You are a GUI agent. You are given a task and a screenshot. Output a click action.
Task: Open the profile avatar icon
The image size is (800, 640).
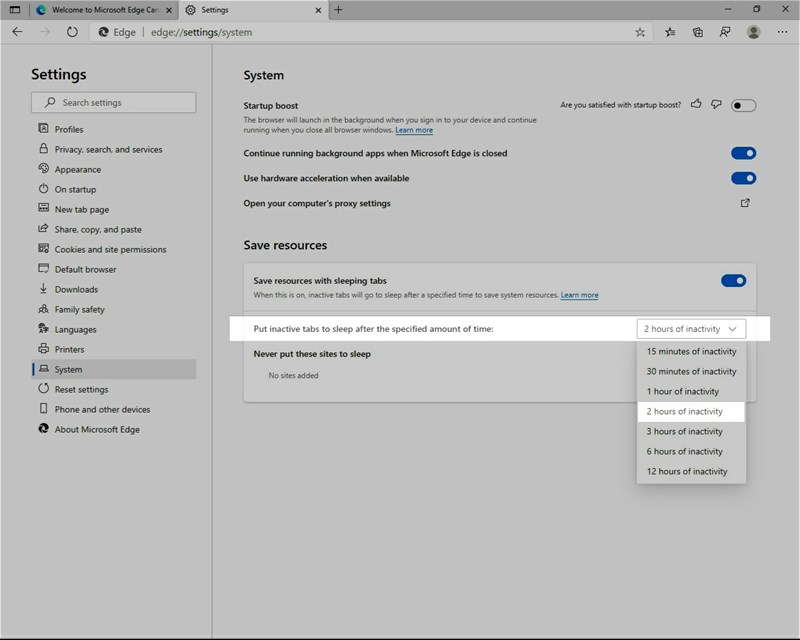753,32
